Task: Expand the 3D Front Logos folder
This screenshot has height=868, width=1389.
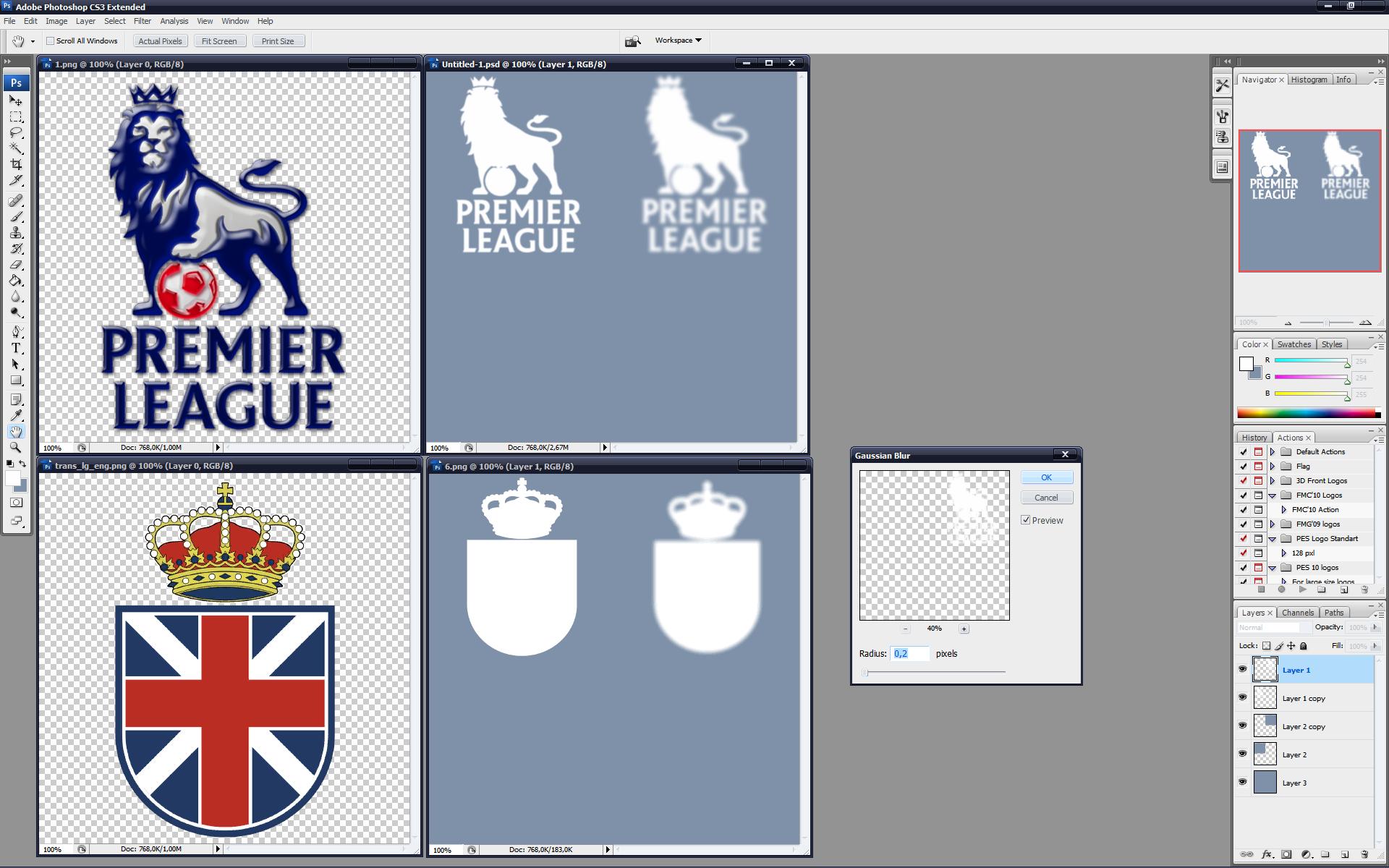Action: click(x=1273, y=481)
